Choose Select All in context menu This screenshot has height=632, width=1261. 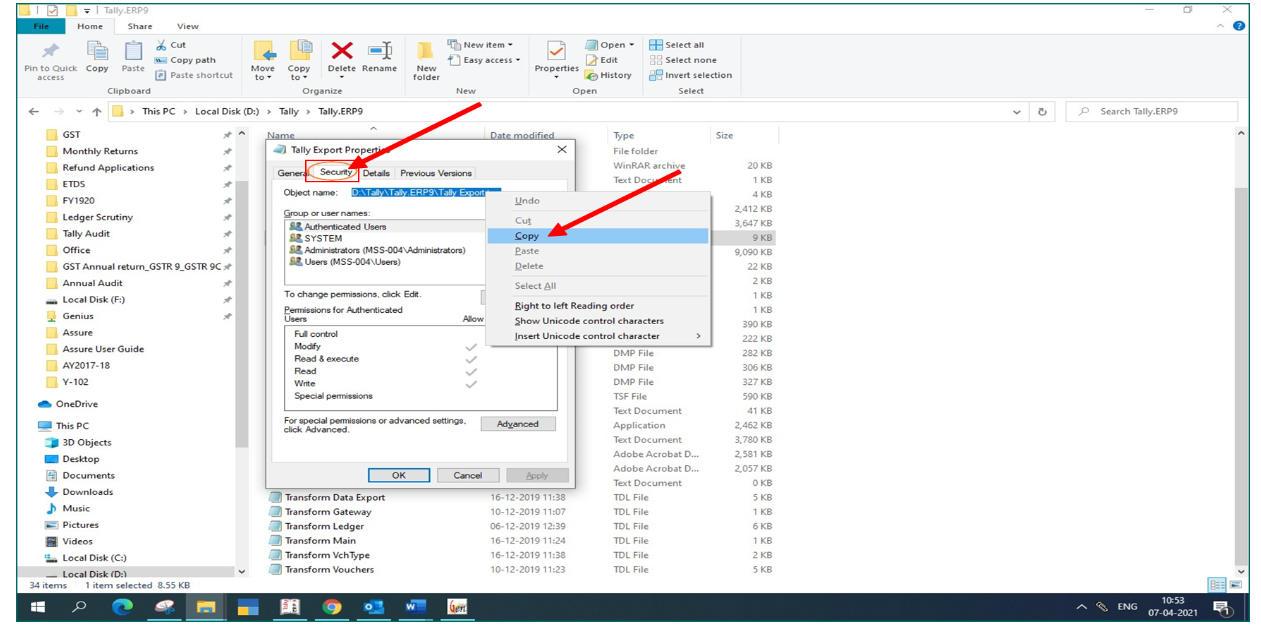point(598,286)
